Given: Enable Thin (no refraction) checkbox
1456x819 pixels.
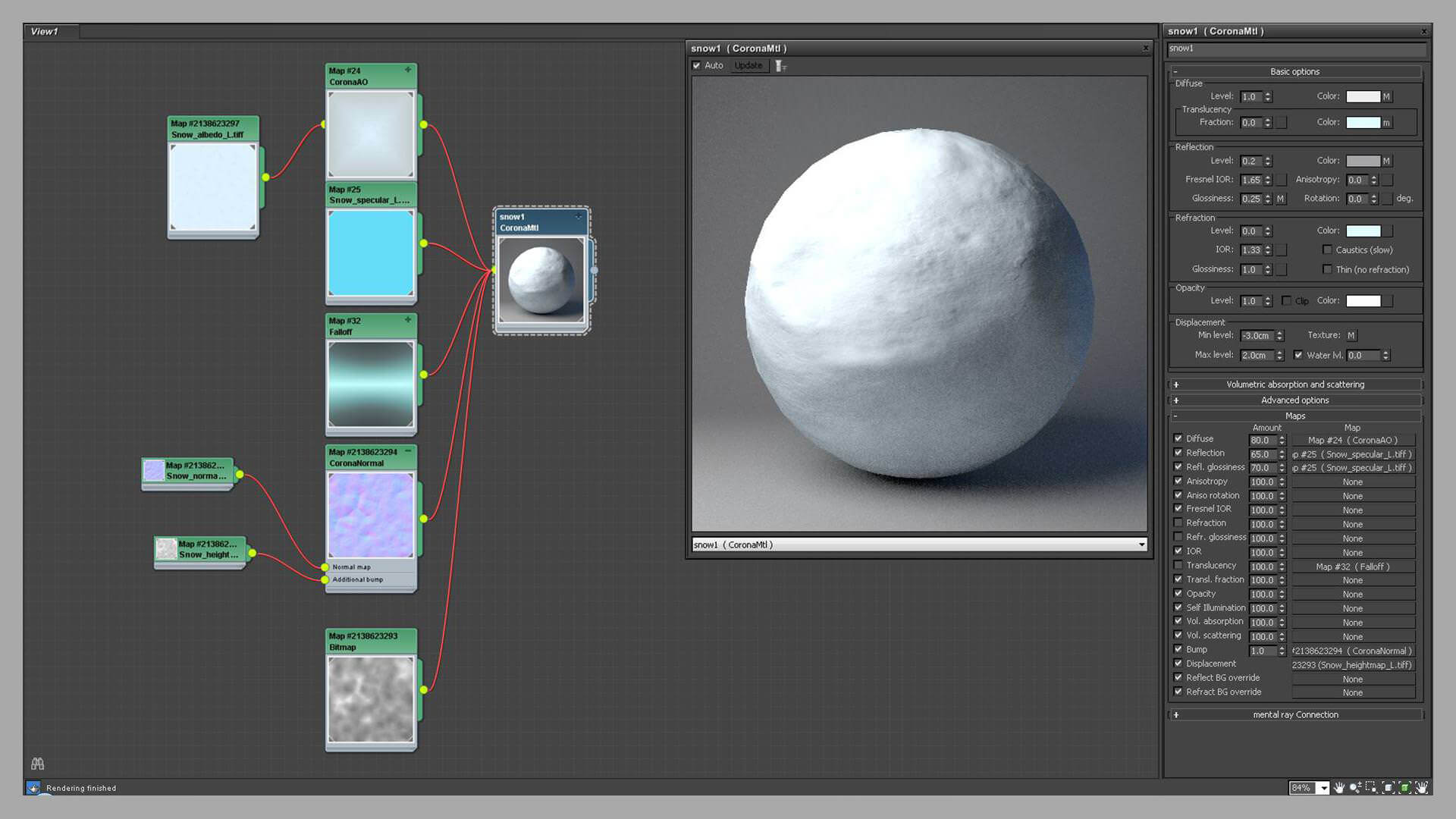Looking at the screenshot, I should pyautogui.click(x=1327, y=269).
